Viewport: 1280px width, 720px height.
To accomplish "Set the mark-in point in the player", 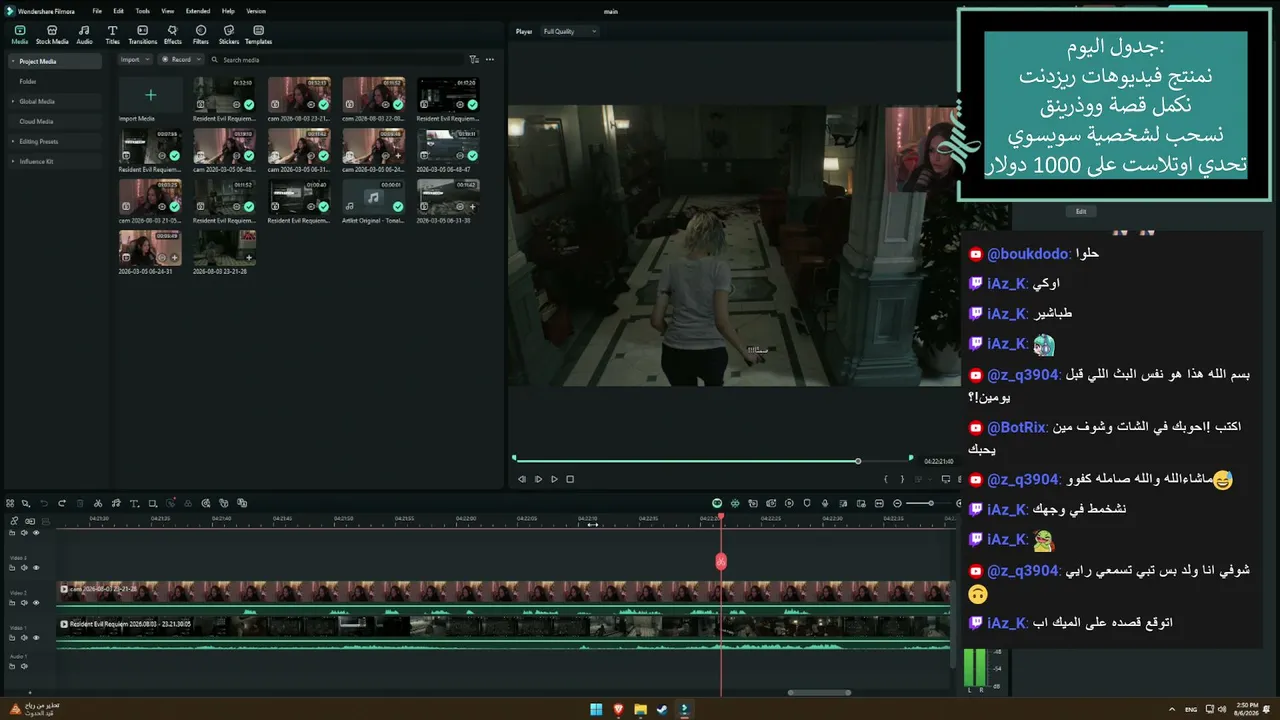I will 886,479.
